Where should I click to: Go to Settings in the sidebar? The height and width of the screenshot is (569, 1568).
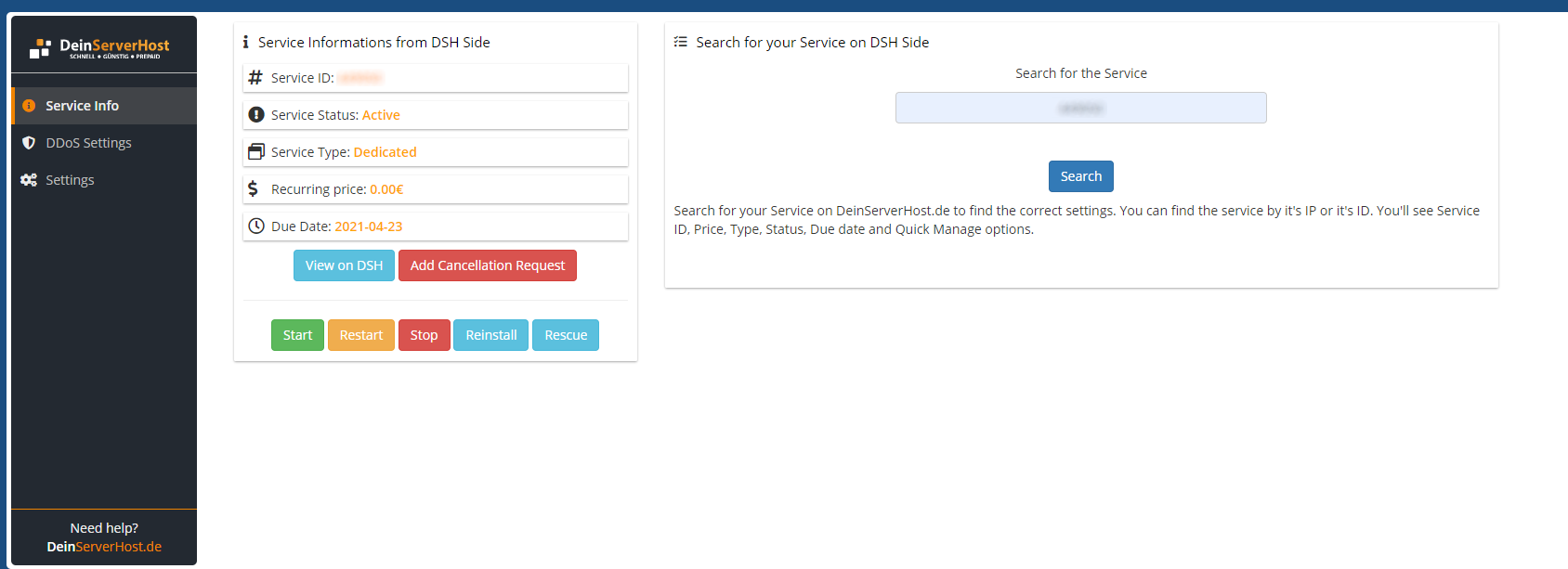pyautogui.click(x=70, y=180)
